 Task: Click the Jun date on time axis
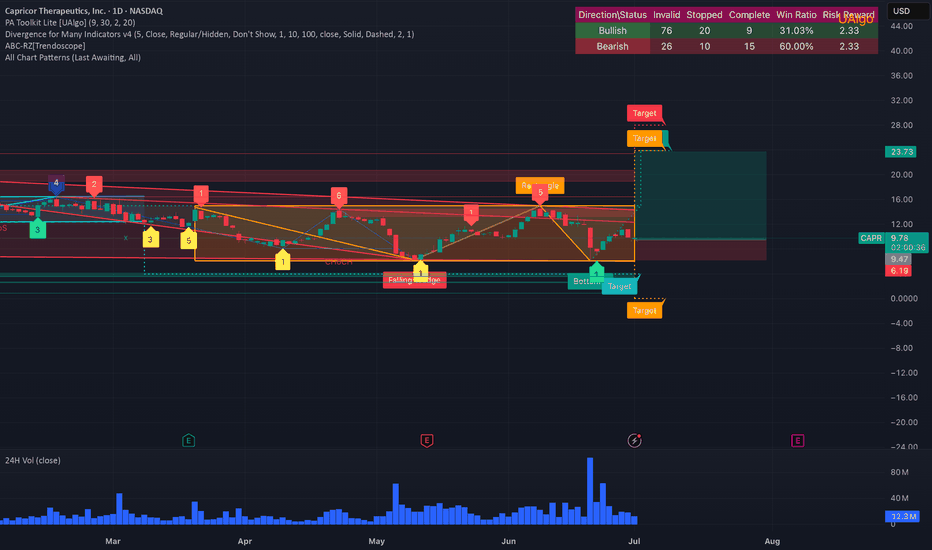508,541
